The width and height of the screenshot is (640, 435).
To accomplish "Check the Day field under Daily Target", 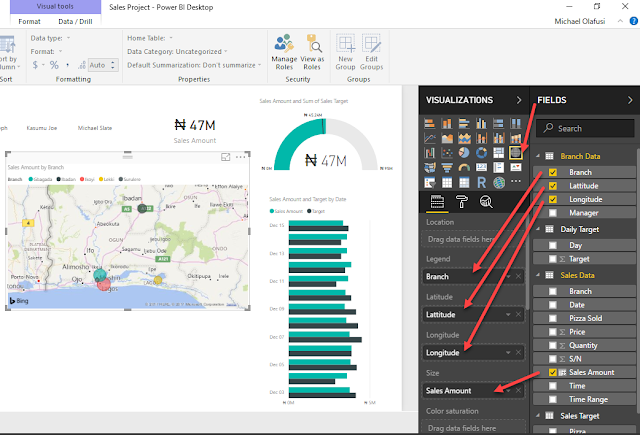I will (x=553, y=245).
